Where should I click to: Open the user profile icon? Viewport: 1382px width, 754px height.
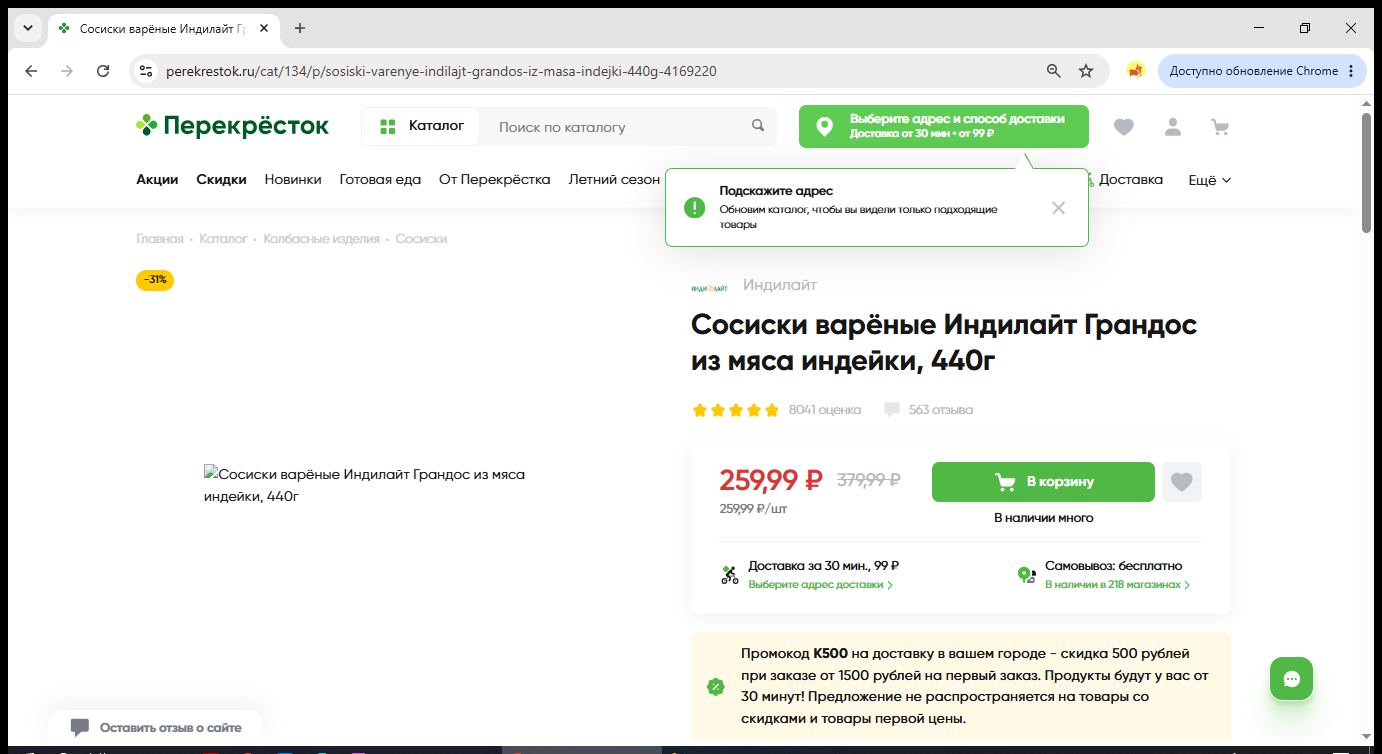(x=1172, y=127)
